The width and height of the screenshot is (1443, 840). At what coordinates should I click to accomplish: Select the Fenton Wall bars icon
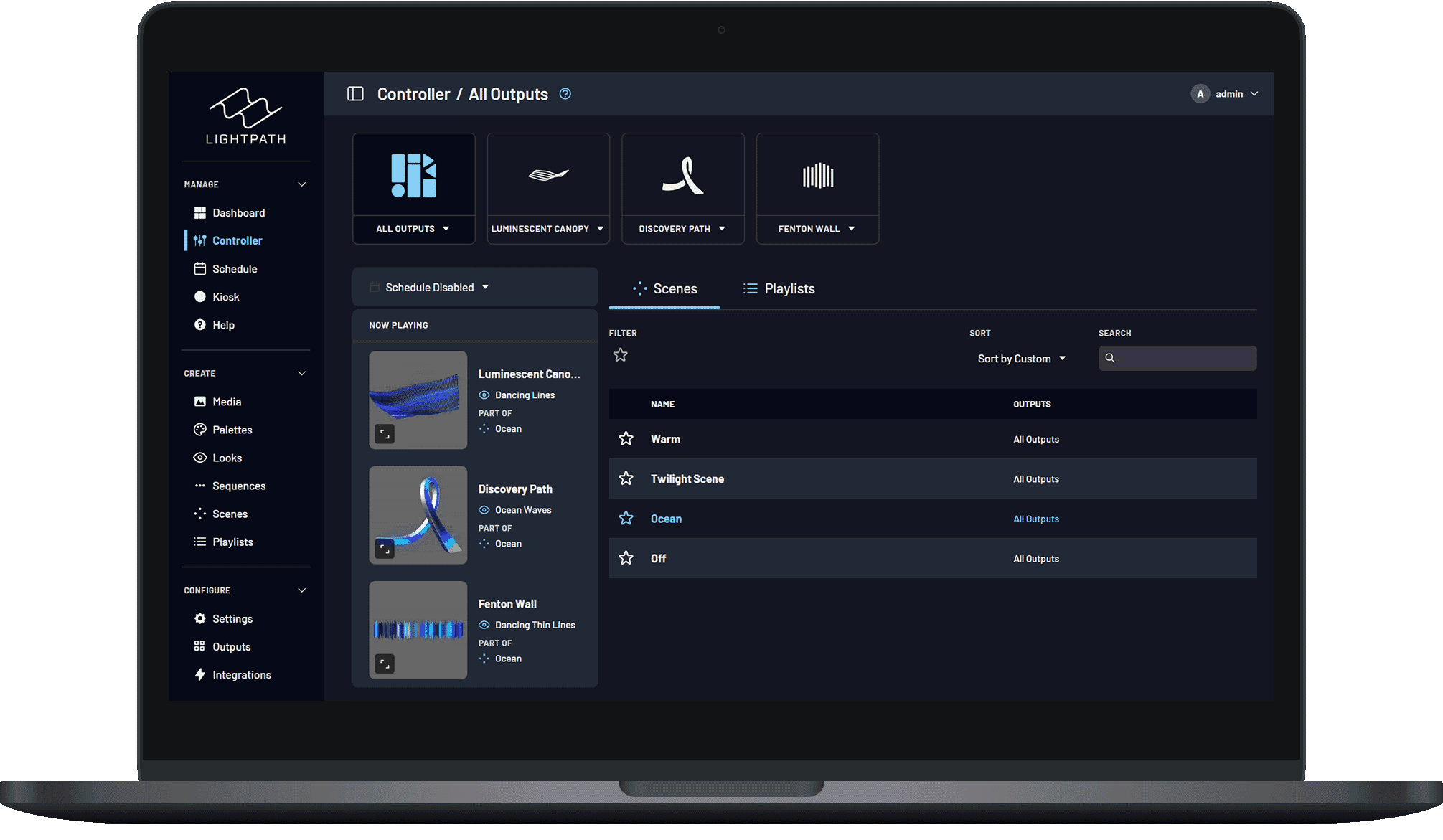tap(817, 175)
